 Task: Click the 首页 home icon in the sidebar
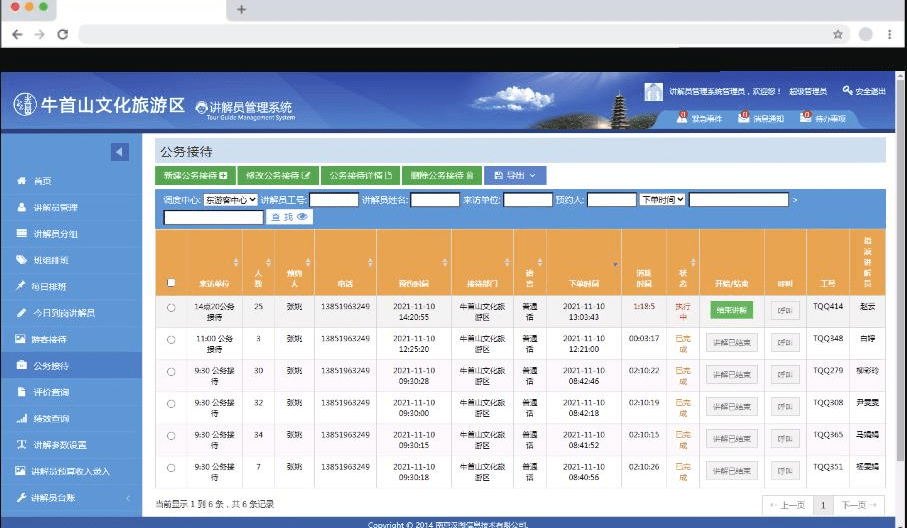pyautogui.click(x=22, y=181)
